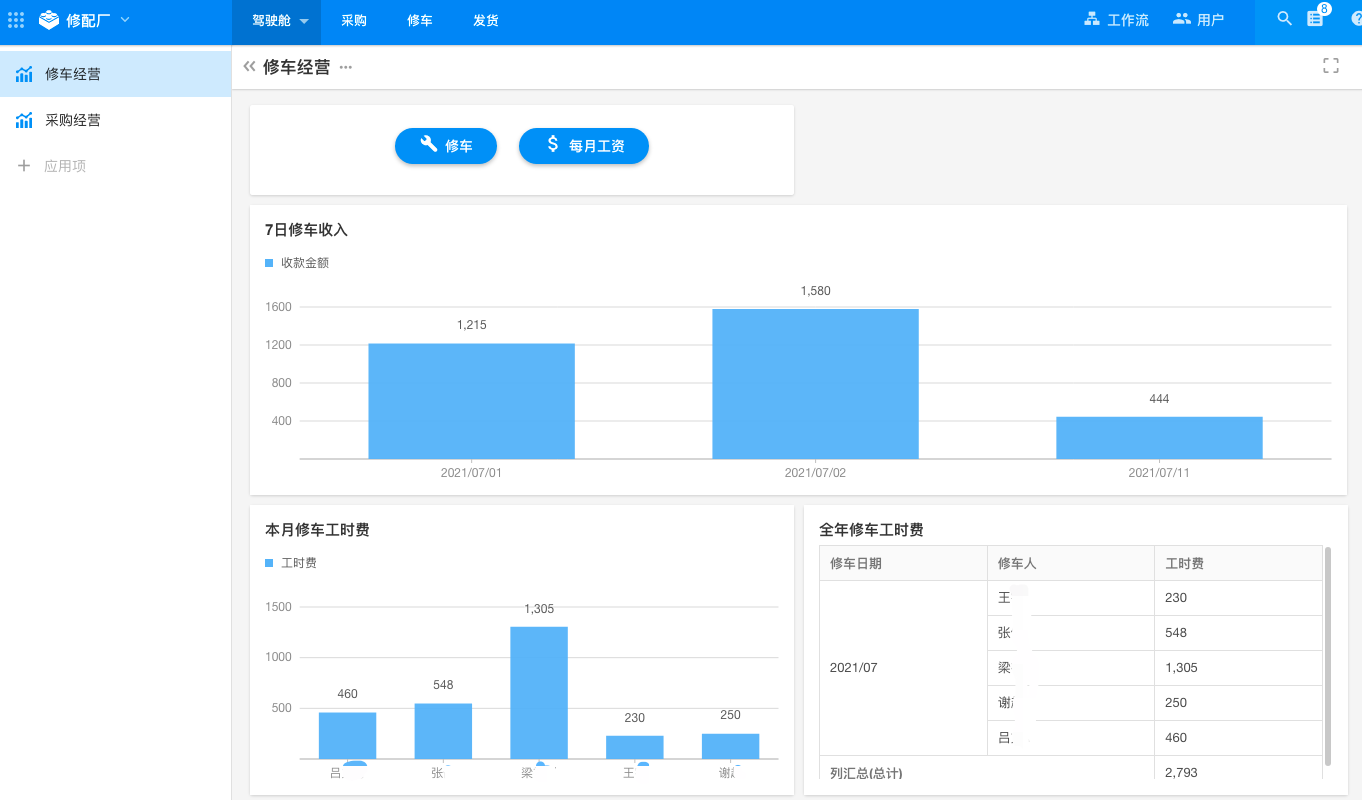Click the 全年修车工时费 table scrollbar
1362x800 pixels.
point(1327,655)
